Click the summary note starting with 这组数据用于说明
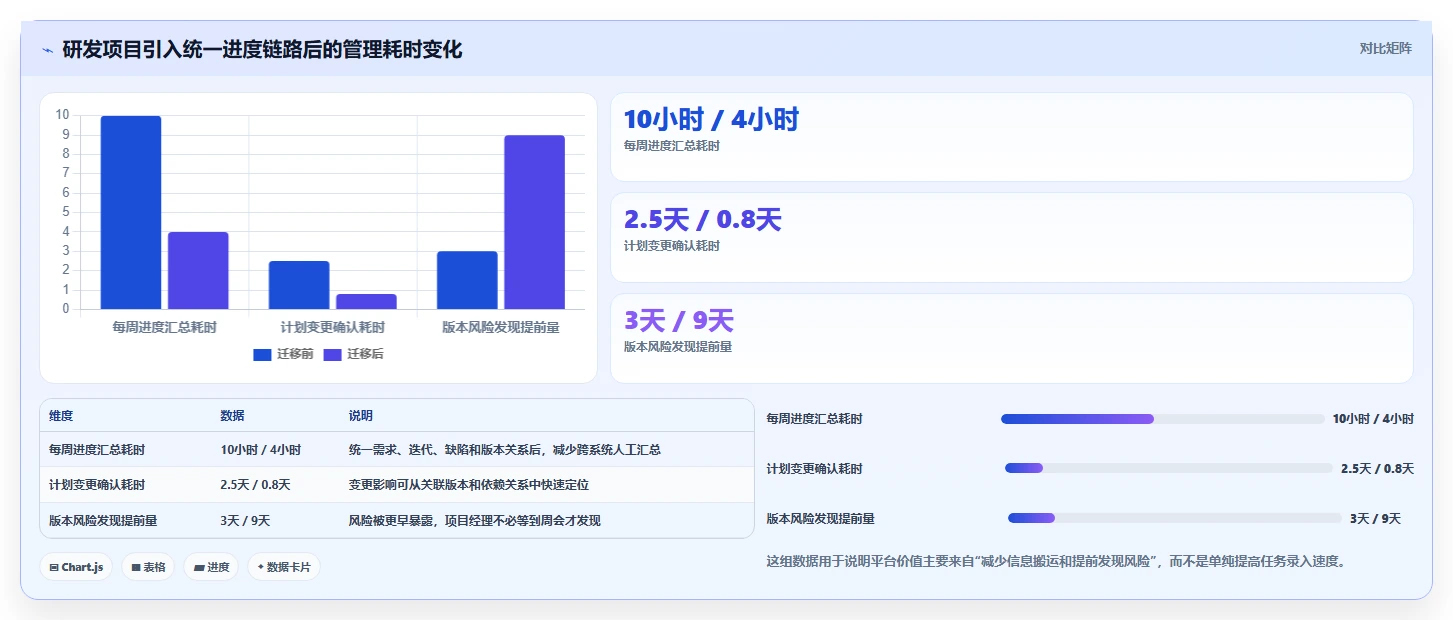The width and height of the screenshot is (1453, 620). point(1056,561)
